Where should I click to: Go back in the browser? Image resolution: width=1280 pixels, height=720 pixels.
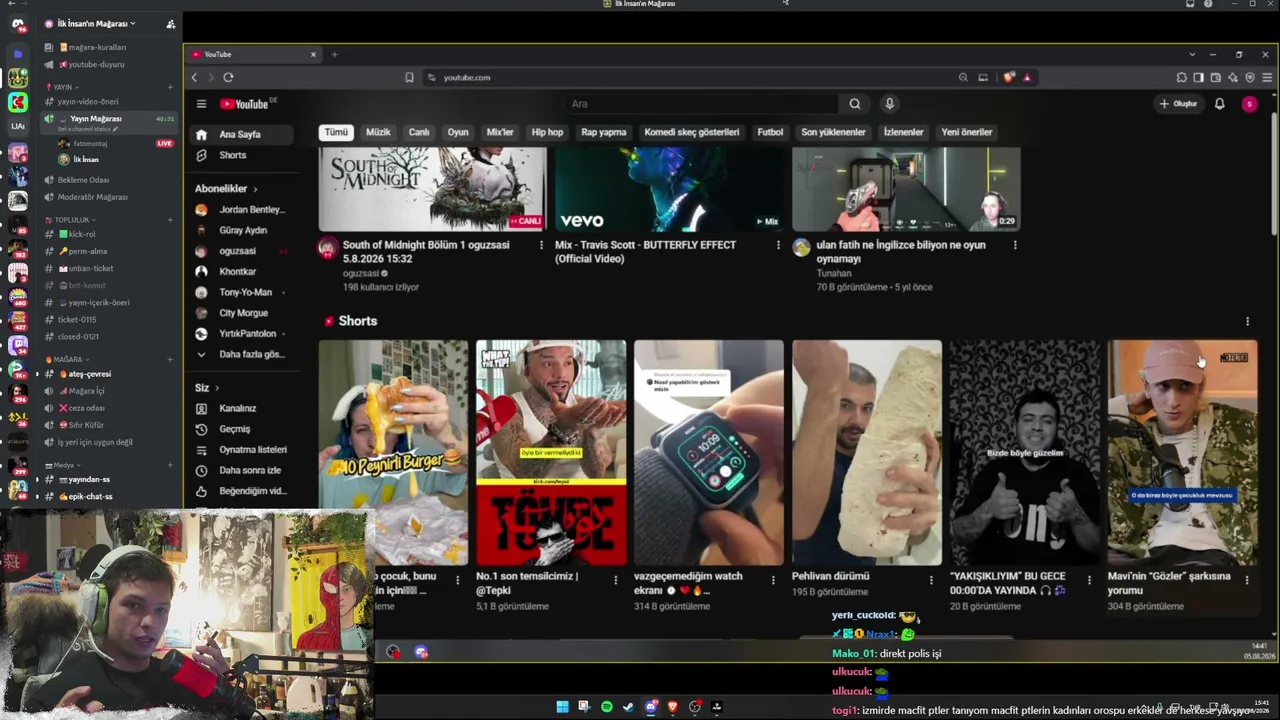point(195,77)
